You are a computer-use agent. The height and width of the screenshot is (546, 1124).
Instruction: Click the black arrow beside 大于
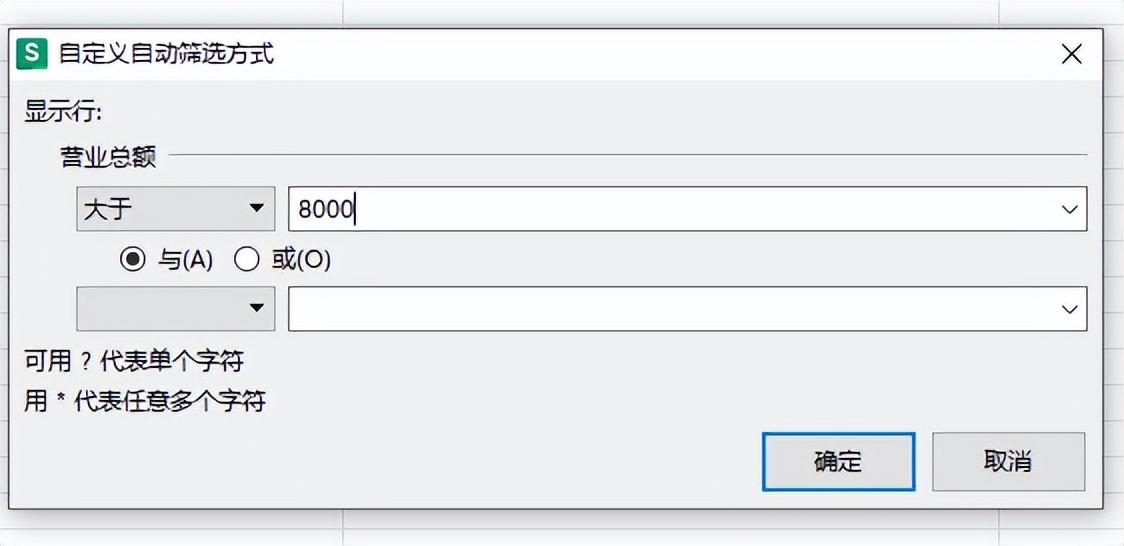pyautogui.click(x=256, y=209)
